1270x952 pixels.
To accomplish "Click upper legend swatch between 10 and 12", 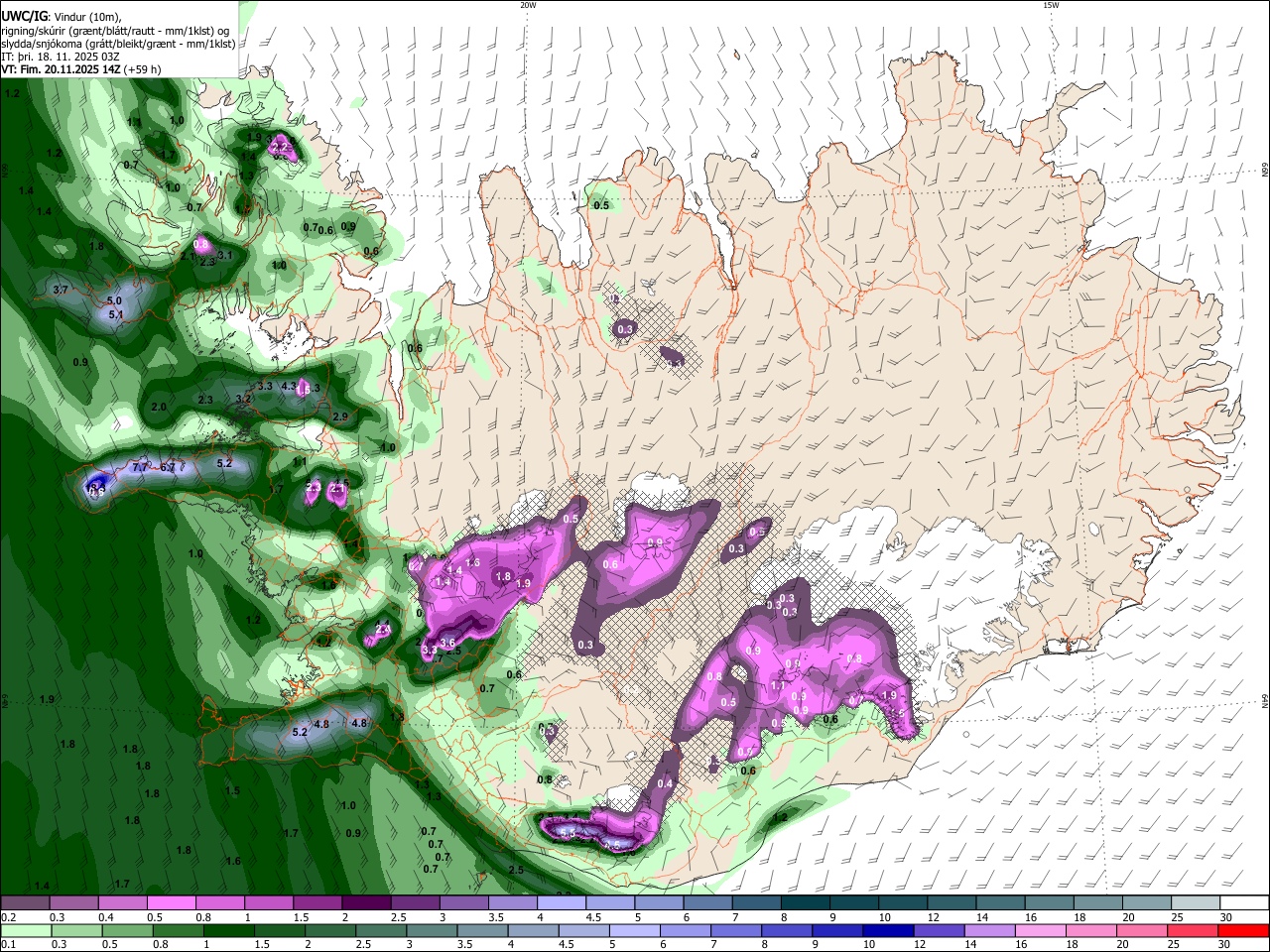I will [902, 903].
